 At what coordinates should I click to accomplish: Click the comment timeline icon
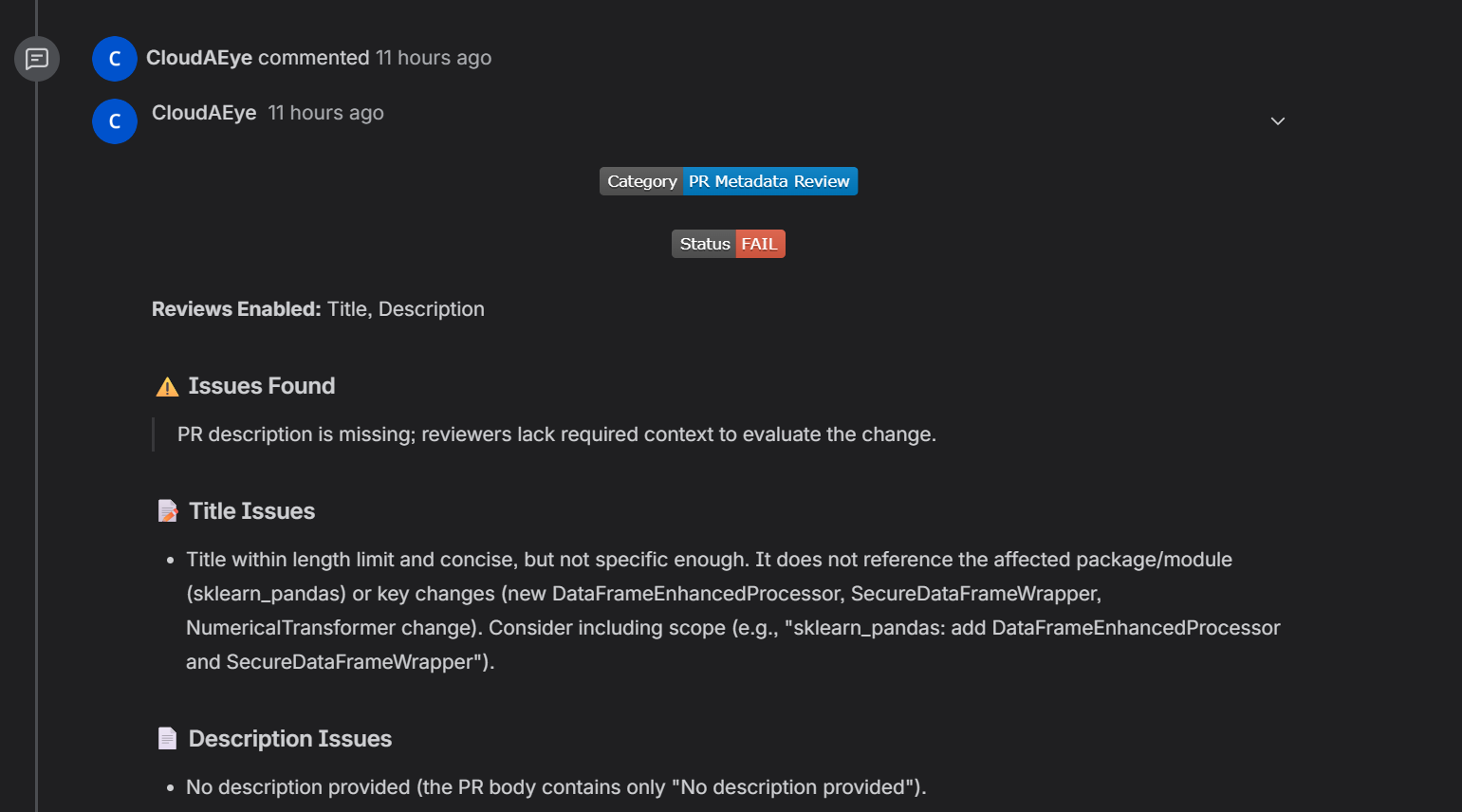pyautogui.click(x=37, y=59)
